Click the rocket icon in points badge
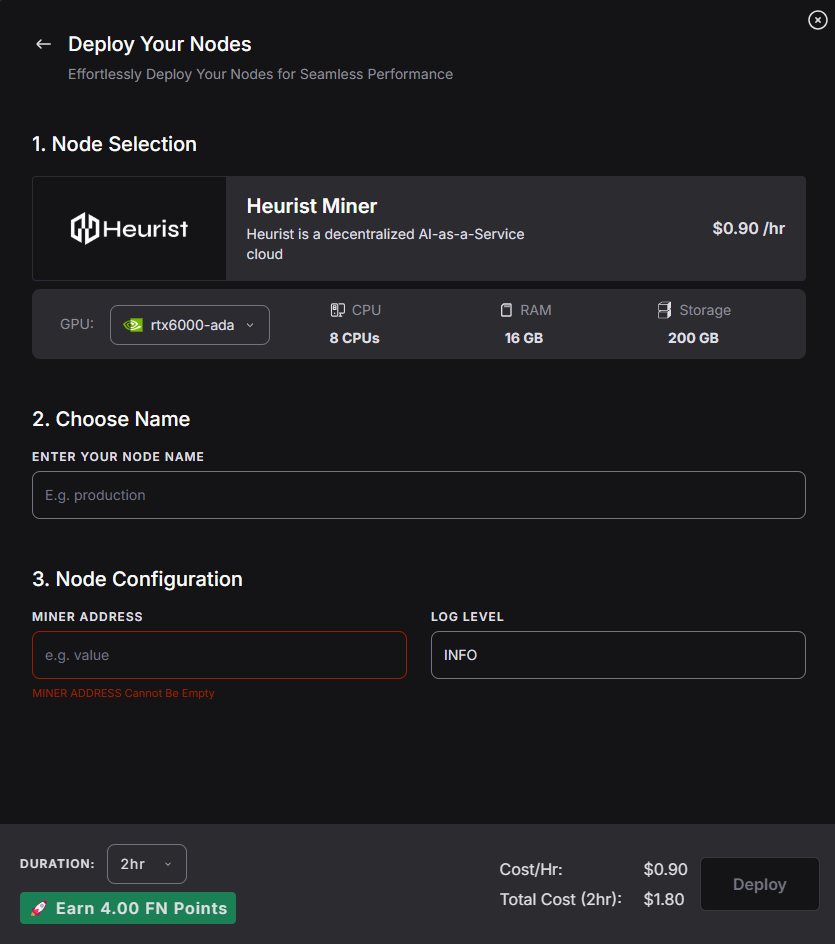The image size is (835, 944). [x=39, y=908]
